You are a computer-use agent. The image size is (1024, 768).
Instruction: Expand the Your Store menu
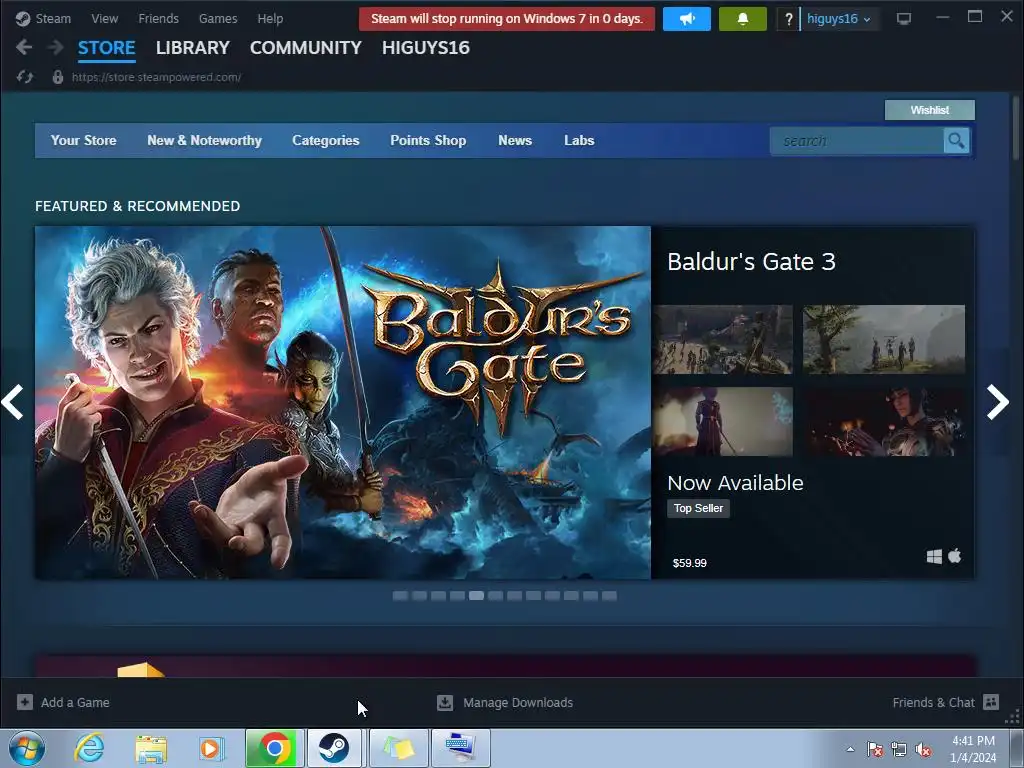tap(84, 140)
